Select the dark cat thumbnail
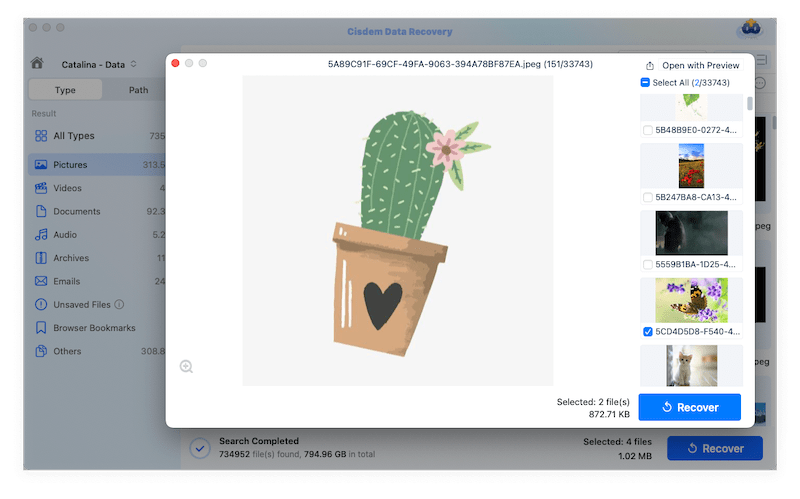This screenshot has height=499, width=800. 691,233
